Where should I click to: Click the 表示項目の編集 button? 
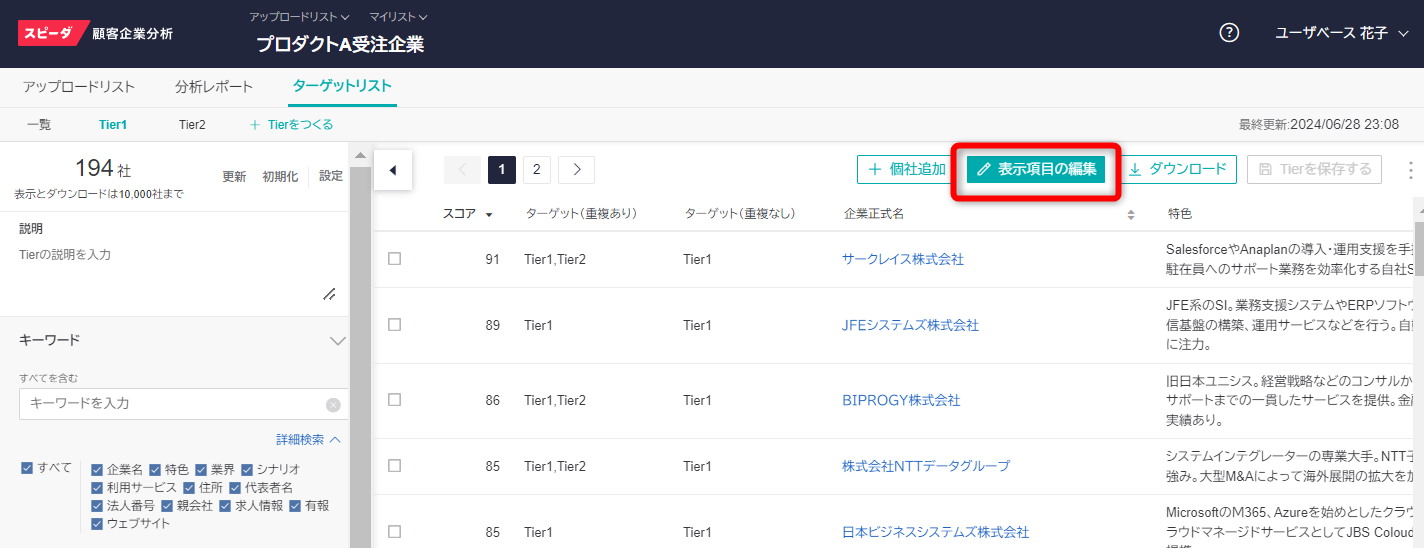pos(1036,170)
